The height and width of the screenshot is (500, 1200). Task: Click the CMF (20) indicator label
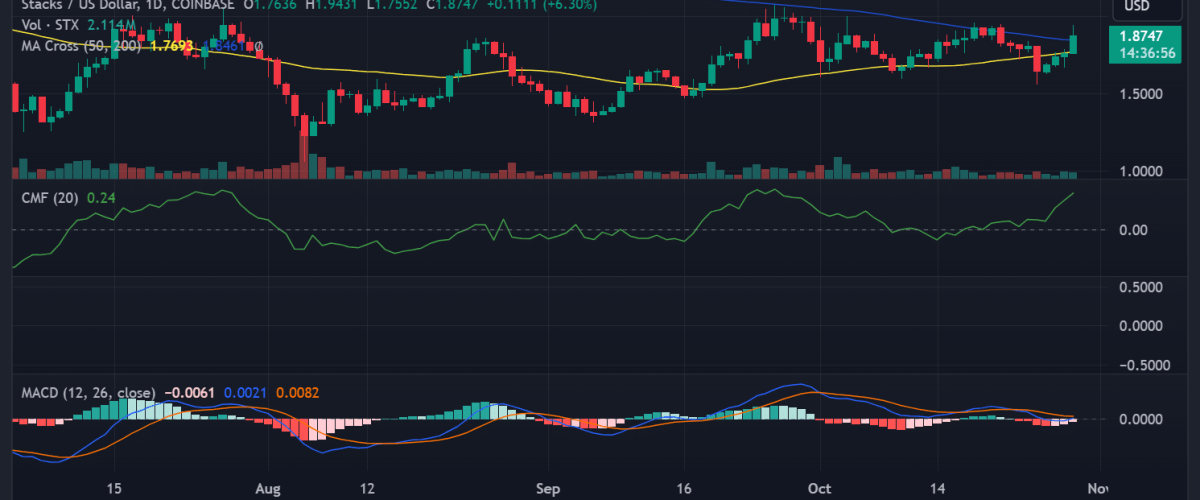coord(49,198)
